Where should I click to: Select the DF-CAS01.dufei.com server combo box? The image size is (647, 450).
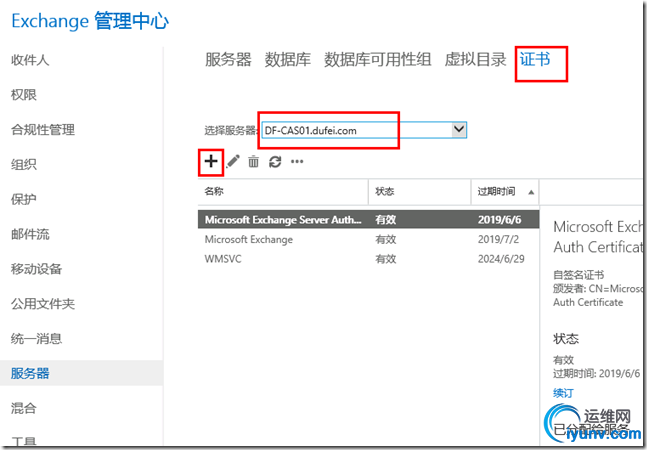click(x=364, y=130)
